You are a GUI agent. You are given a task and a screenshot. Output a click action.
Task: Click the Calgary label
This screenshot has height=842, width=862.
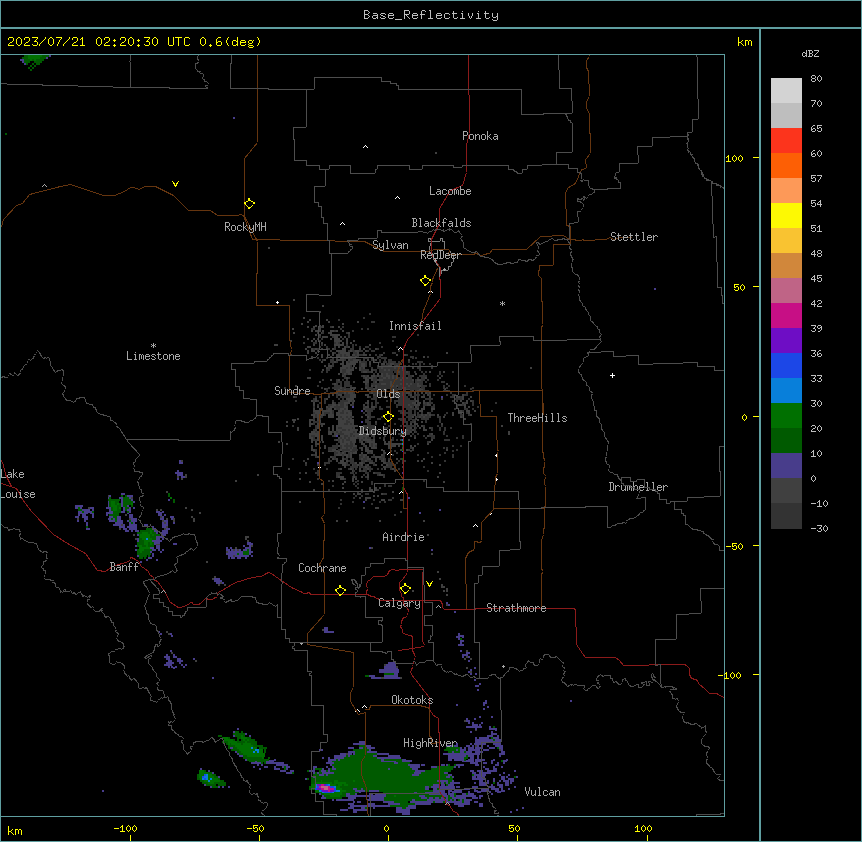click(x=400, y=603)
